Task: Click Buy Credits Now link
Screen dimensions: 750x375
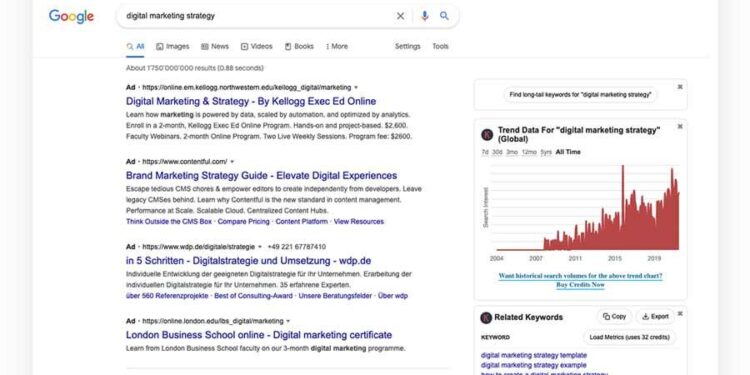Action: [x=580, y=285]
